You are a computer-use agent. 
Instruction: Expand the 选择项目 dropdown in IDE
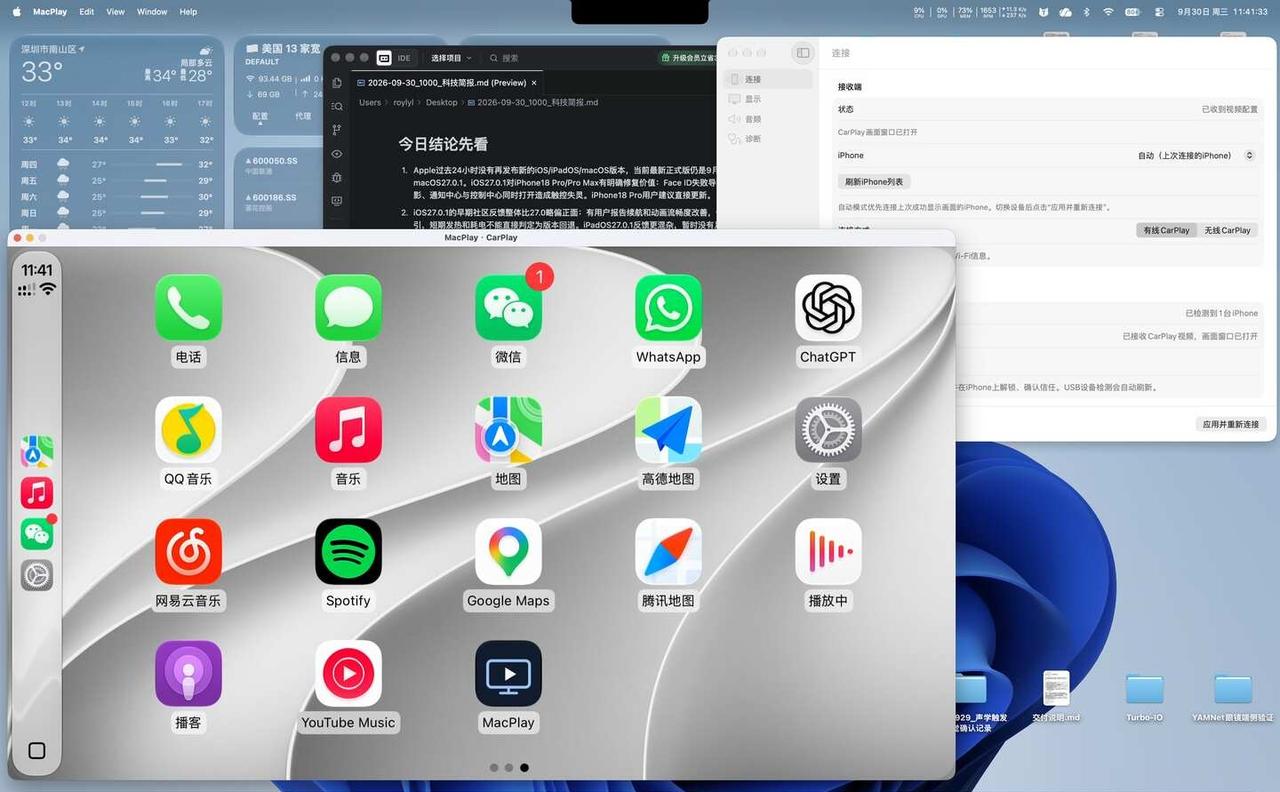coord(451,58)
